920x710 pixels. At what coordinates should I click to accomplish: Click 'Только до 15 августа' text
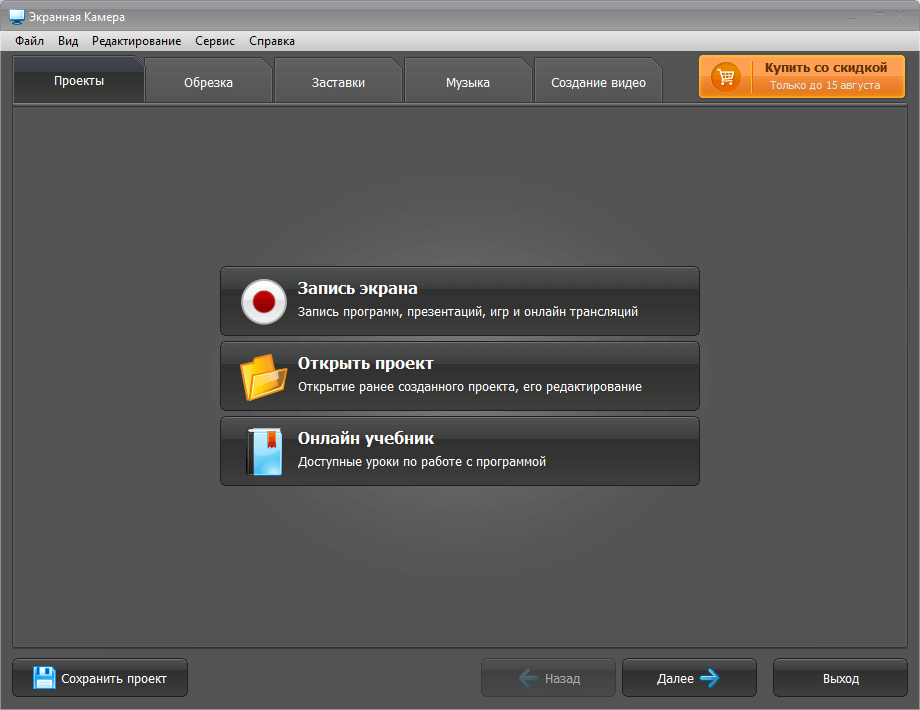(x=824, y=85)
